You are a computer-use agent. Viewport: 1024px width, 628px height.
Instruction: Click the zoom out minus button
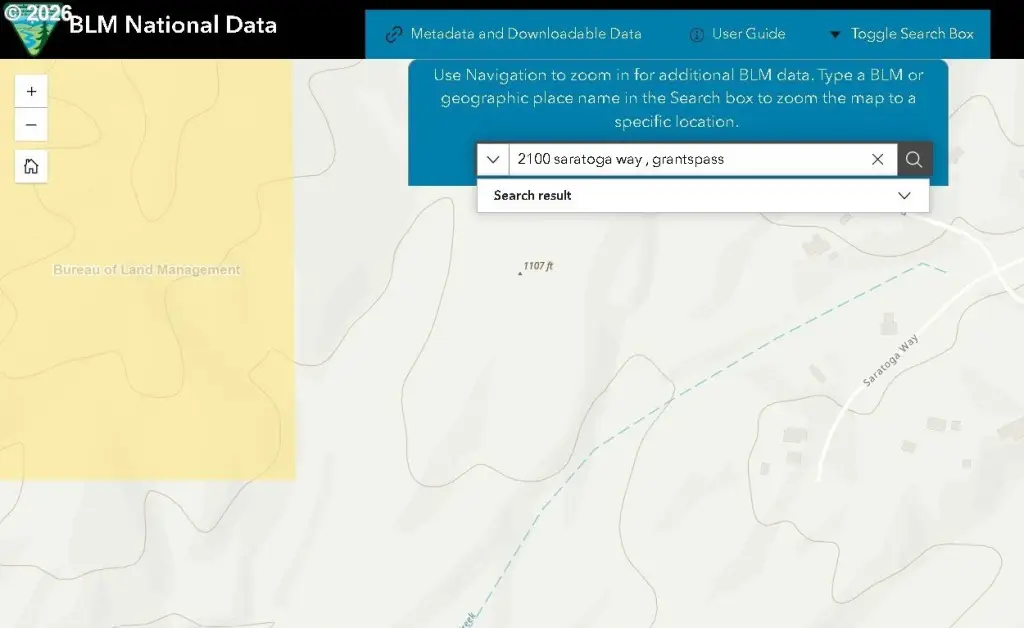coord(31,125)
